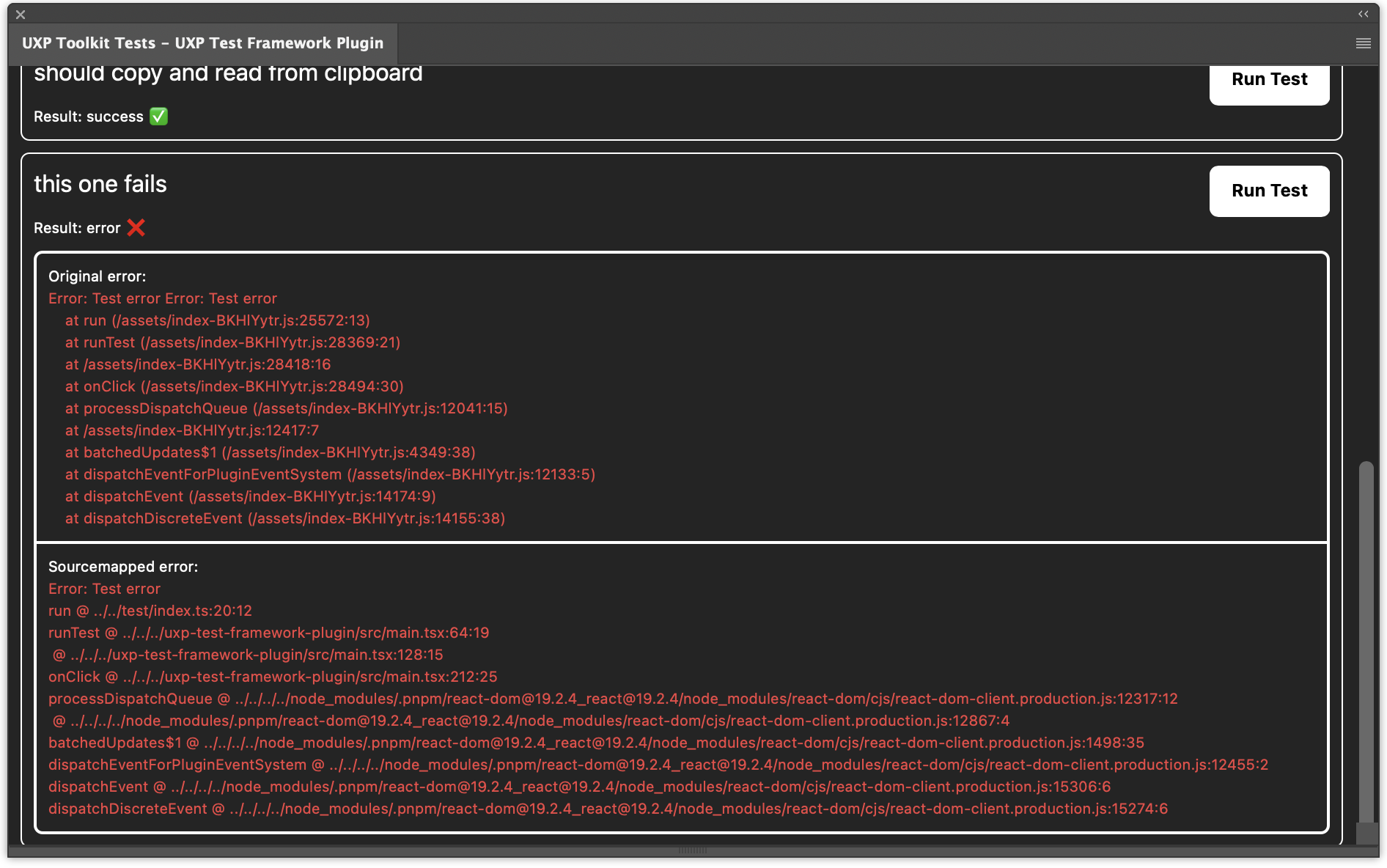1387x868 pixels.
Task: Click the 'Sourcemapped error:' section heading
Action: click(123, 566)
